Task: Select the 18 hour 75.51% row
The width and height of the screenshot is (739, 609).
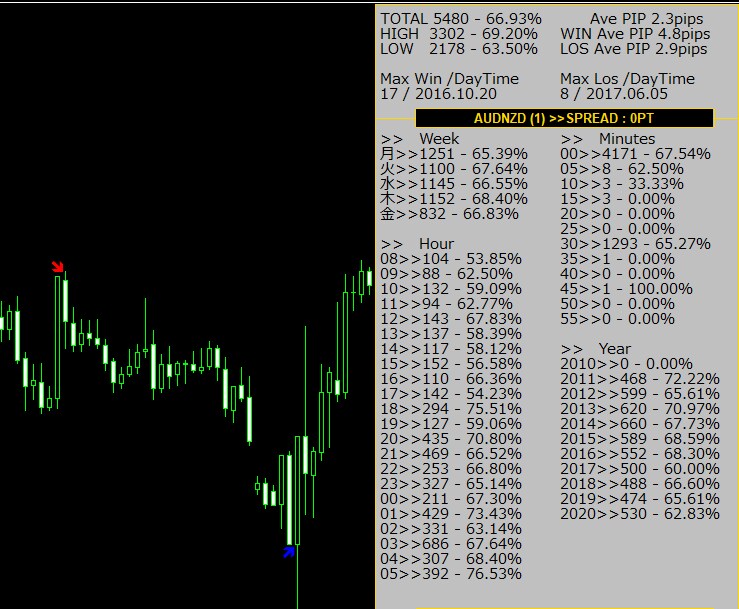Action: (451, 409)
